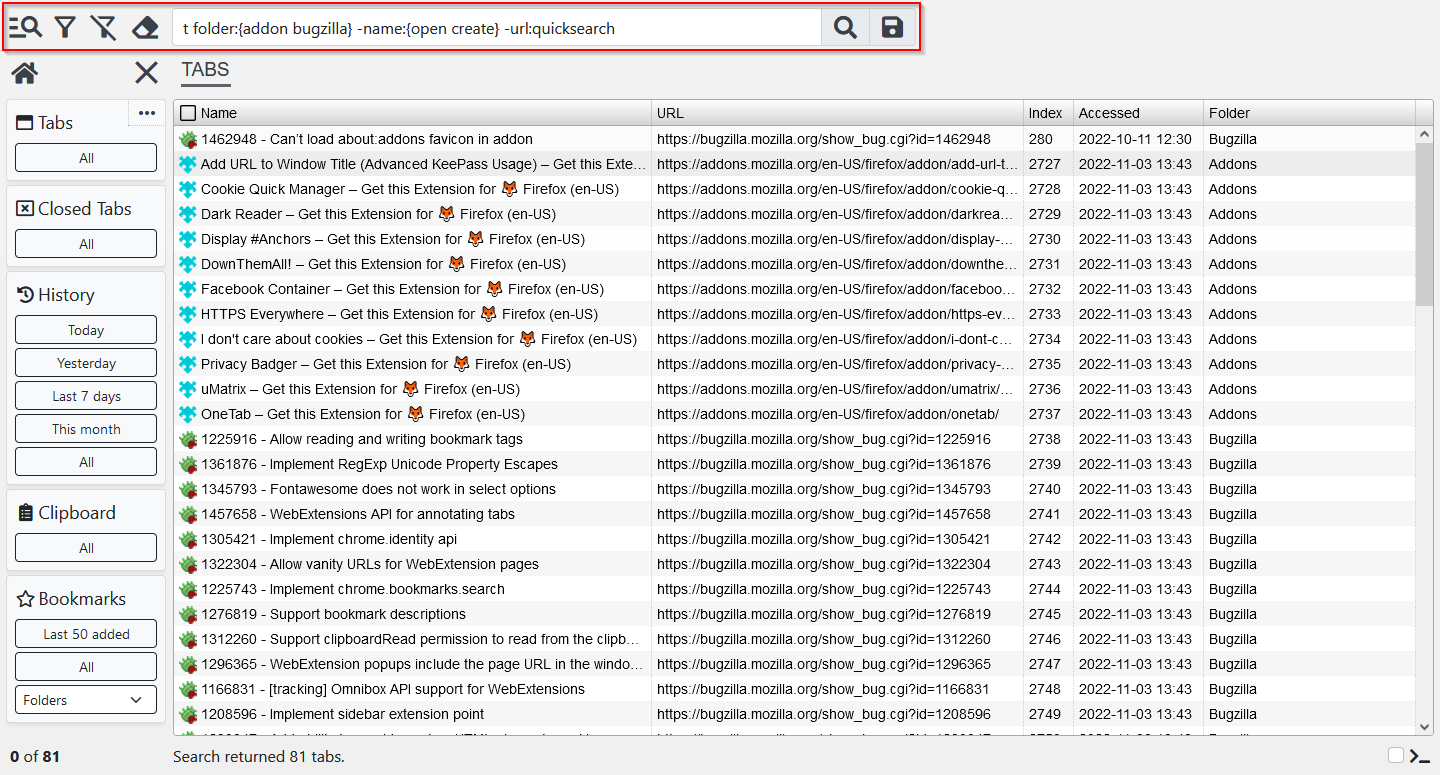Screen dimensions: 1440x775
Task: Click the Bugzilla favicon of bug 1208596
Action: [x=188, y=714]
